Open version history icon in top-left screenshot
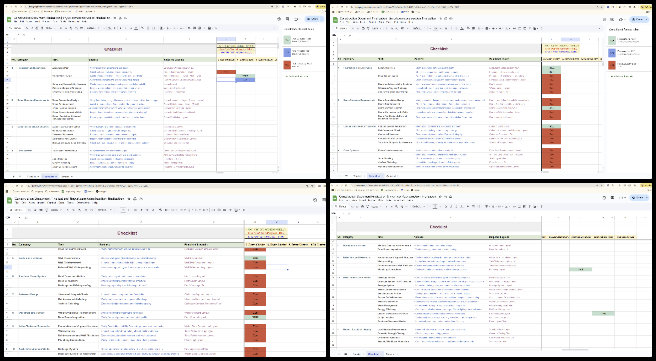 tap(279, 19)
